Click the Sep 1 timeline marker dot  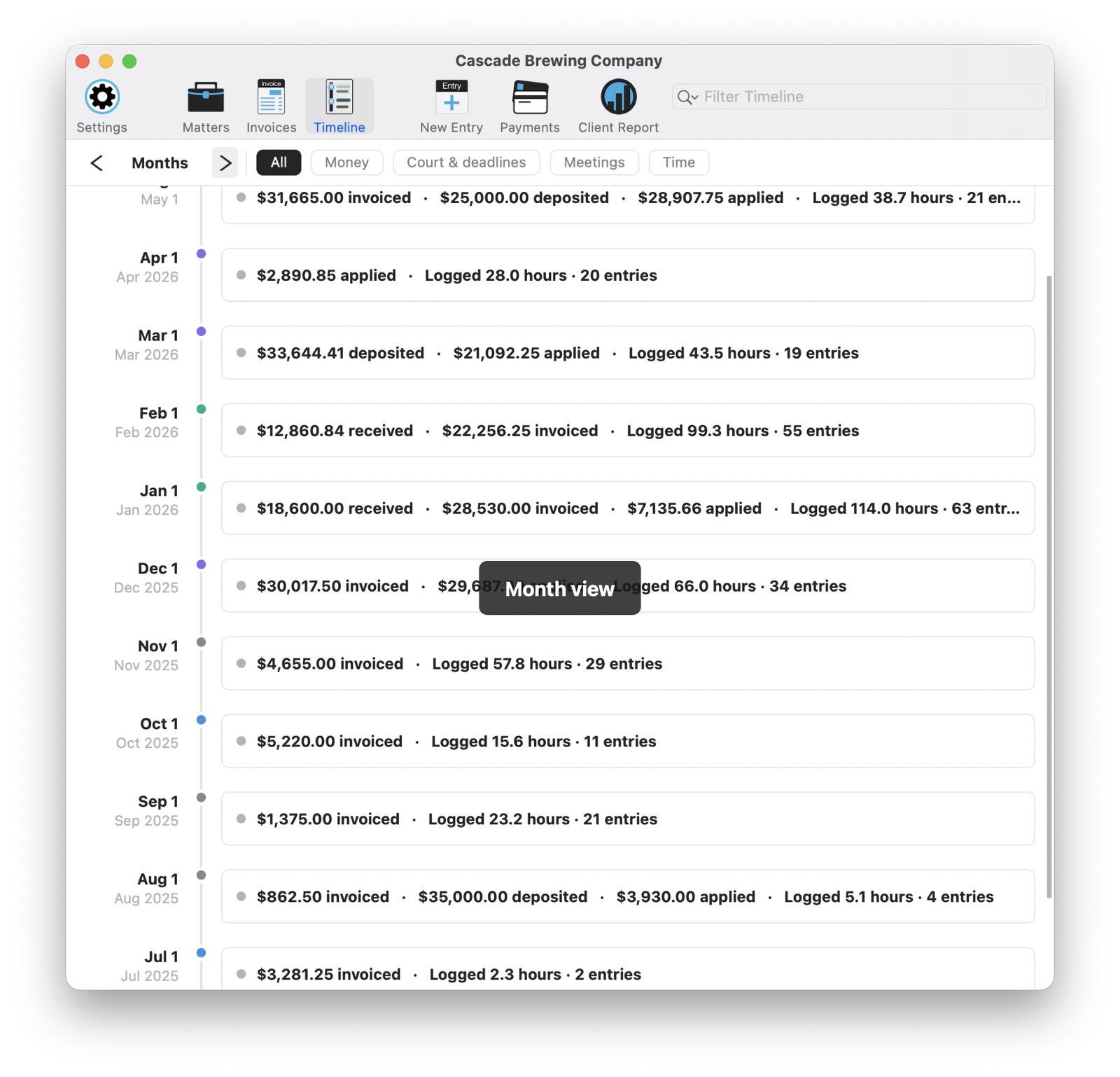click(x=202, y=798)
